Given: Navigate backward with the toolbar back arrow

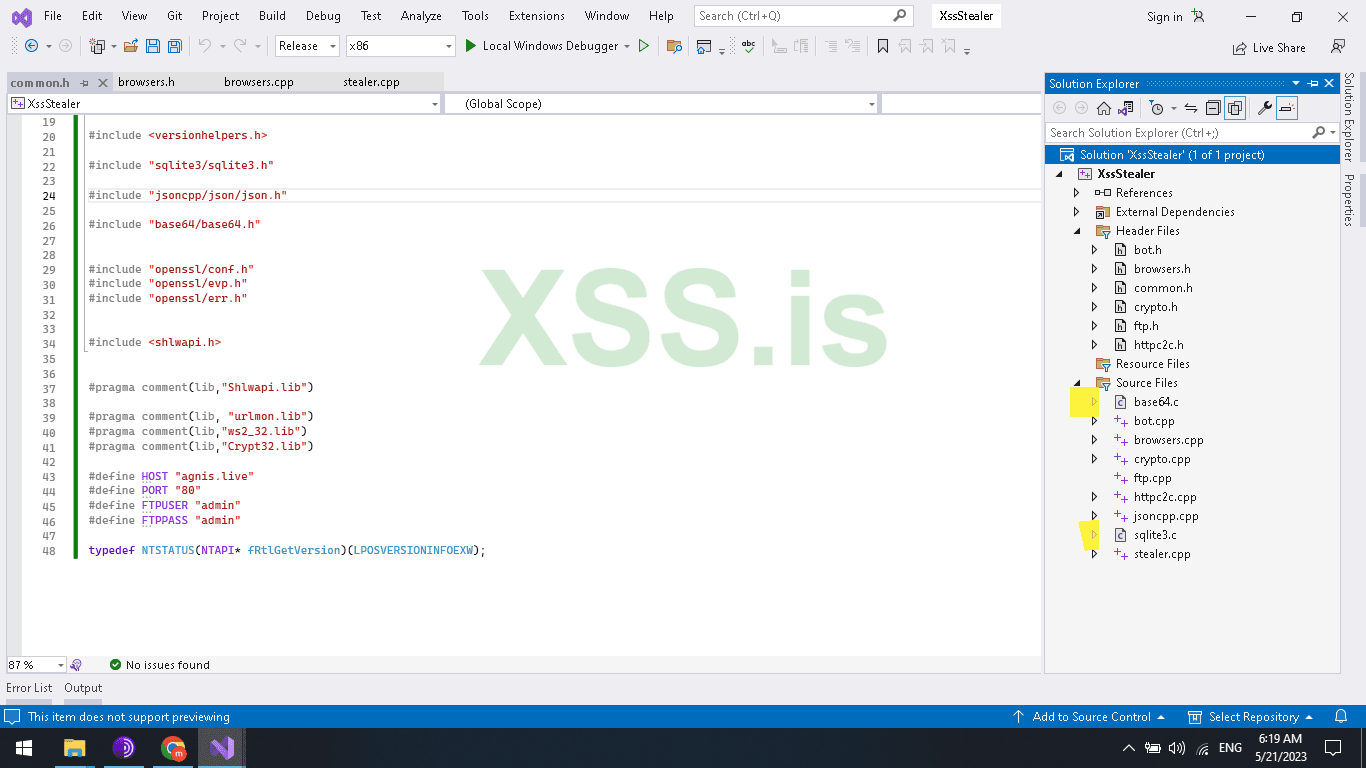Looking at the screenshot, I should coord(31,46).
